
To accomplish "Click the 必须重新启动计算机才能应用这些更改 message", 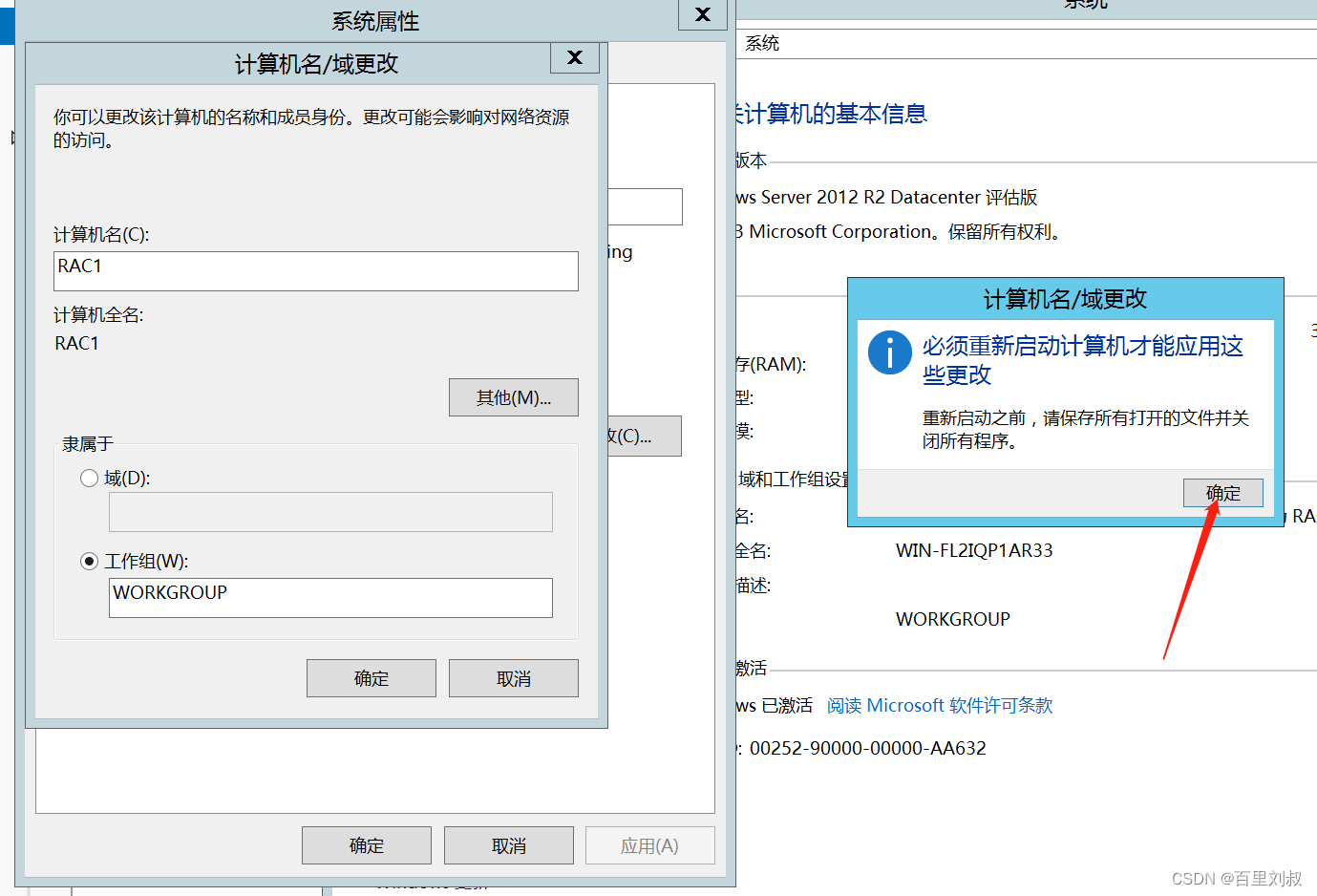I will [x=1083, y=360].
